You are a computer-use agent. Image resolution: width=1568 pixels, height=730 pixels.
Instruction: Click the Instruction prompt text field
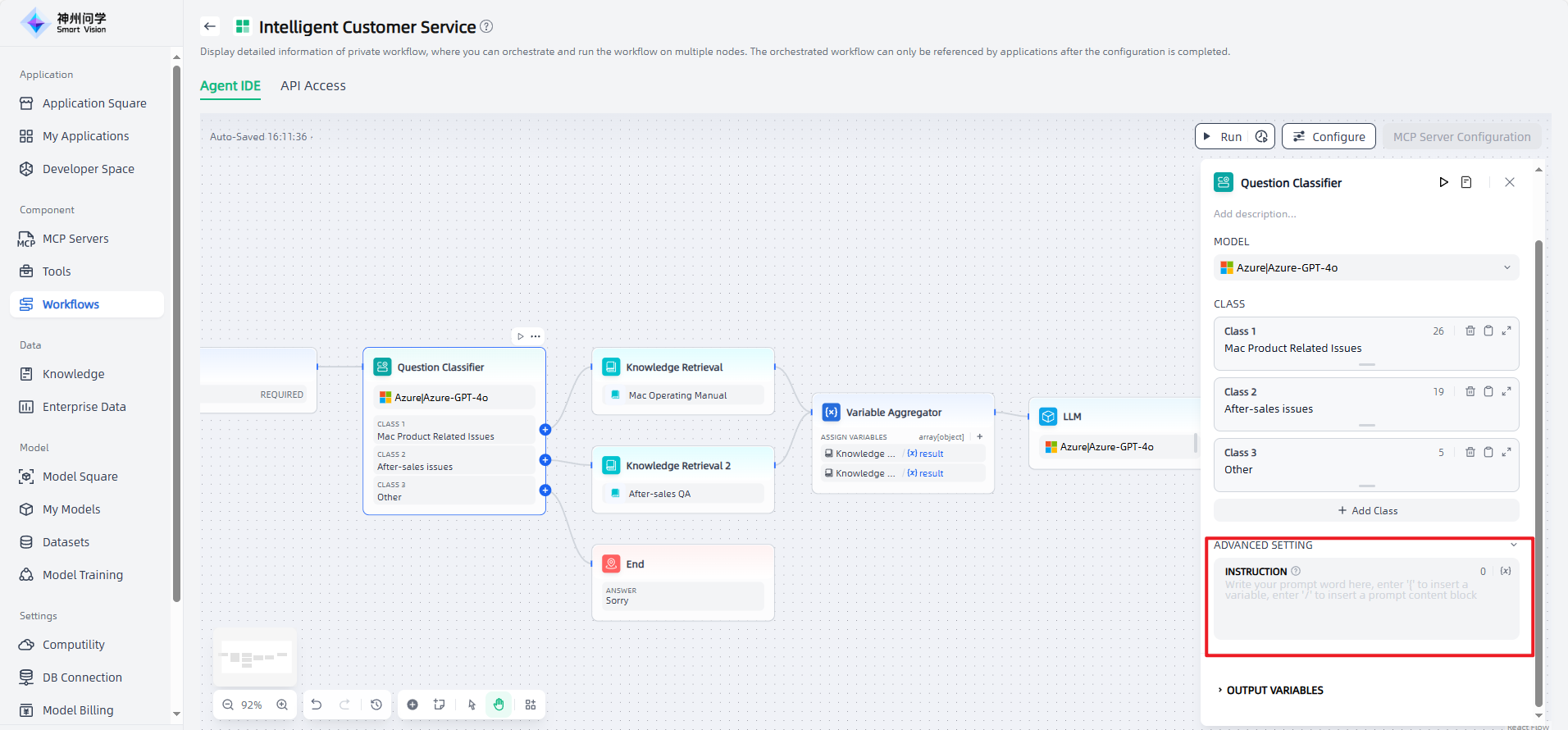1365,607
